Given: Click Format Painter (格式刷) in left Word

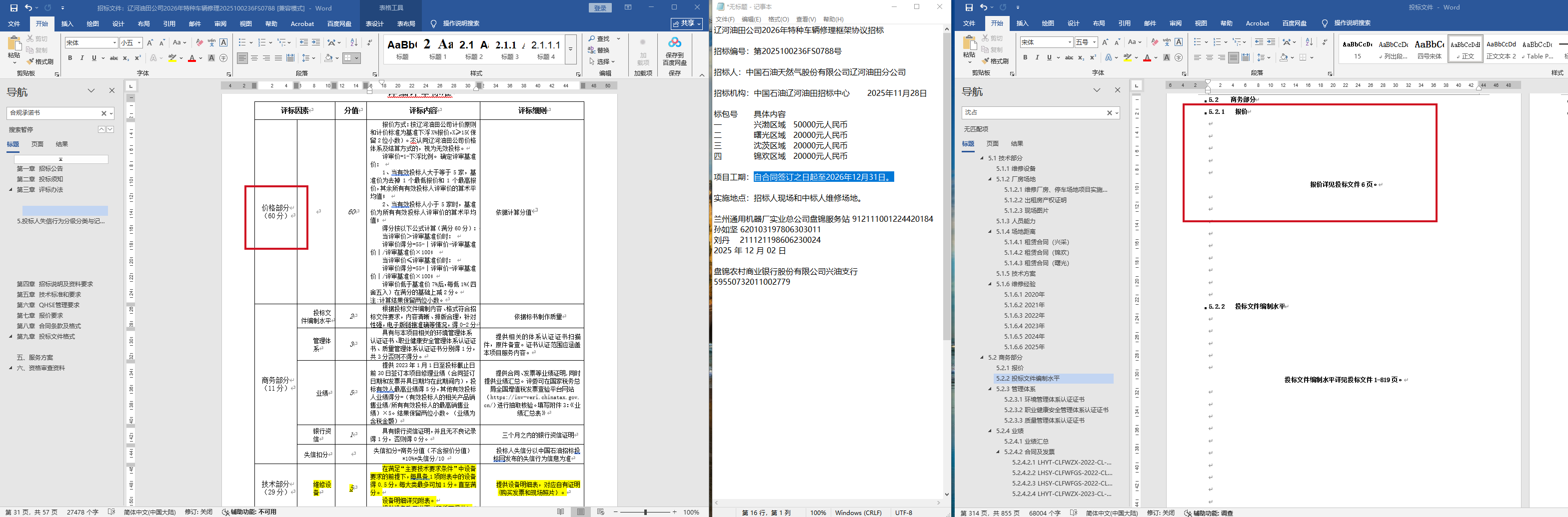Looking at the screenshot, I should click(x=40, y=61).
